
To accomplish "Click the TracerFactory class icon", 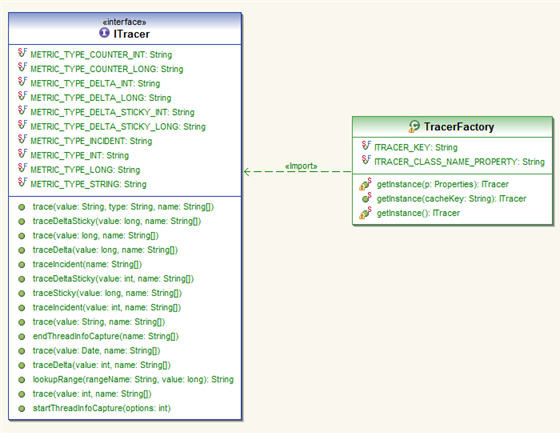I will [x=414, y=126].
